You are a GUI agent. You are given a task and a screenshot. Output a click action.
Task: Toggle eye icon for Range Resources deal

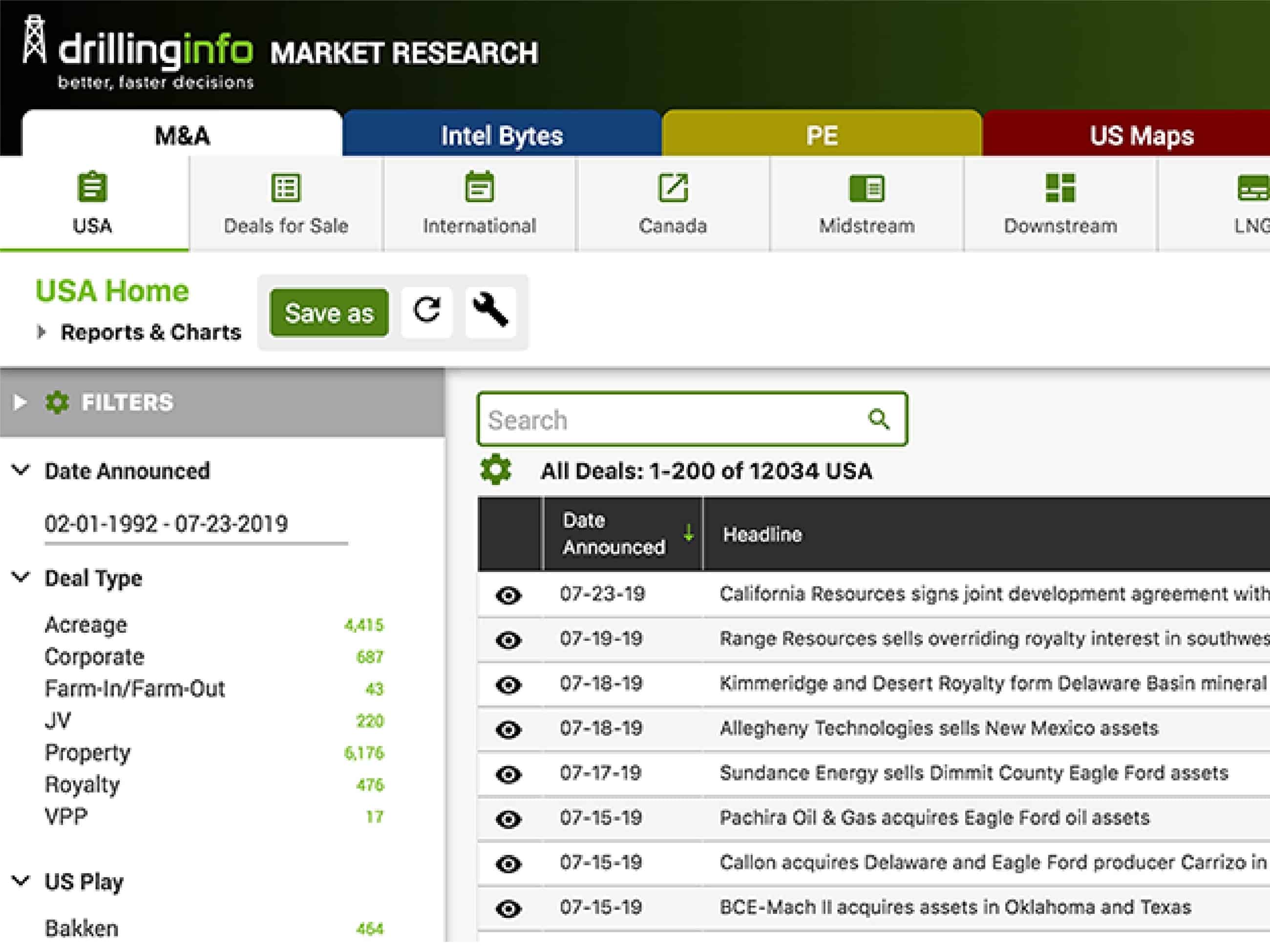tap(508, 640)
